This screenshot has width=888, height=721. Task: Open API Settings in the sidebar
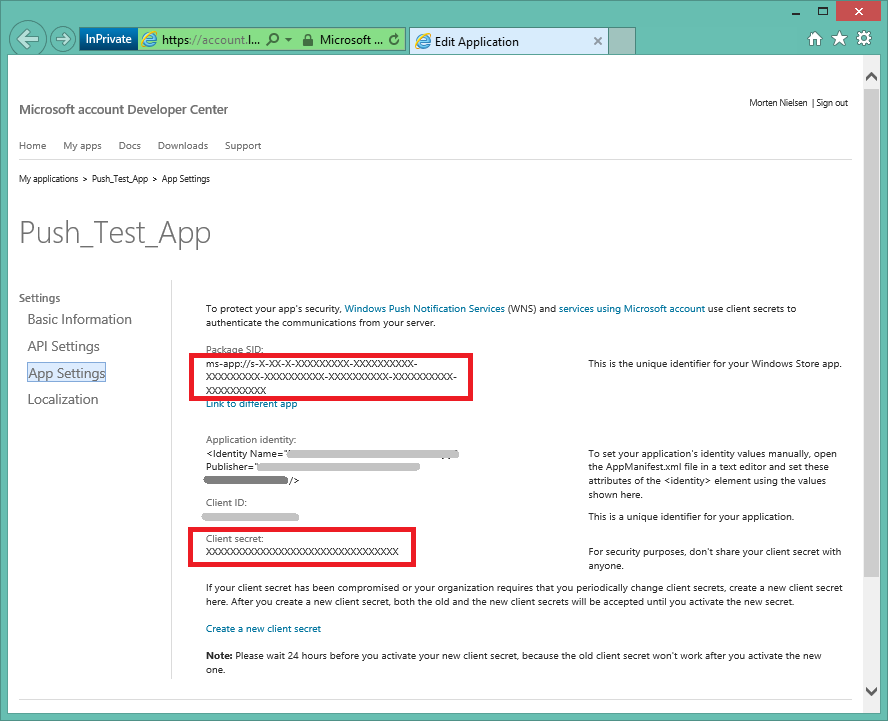[64, 346]
